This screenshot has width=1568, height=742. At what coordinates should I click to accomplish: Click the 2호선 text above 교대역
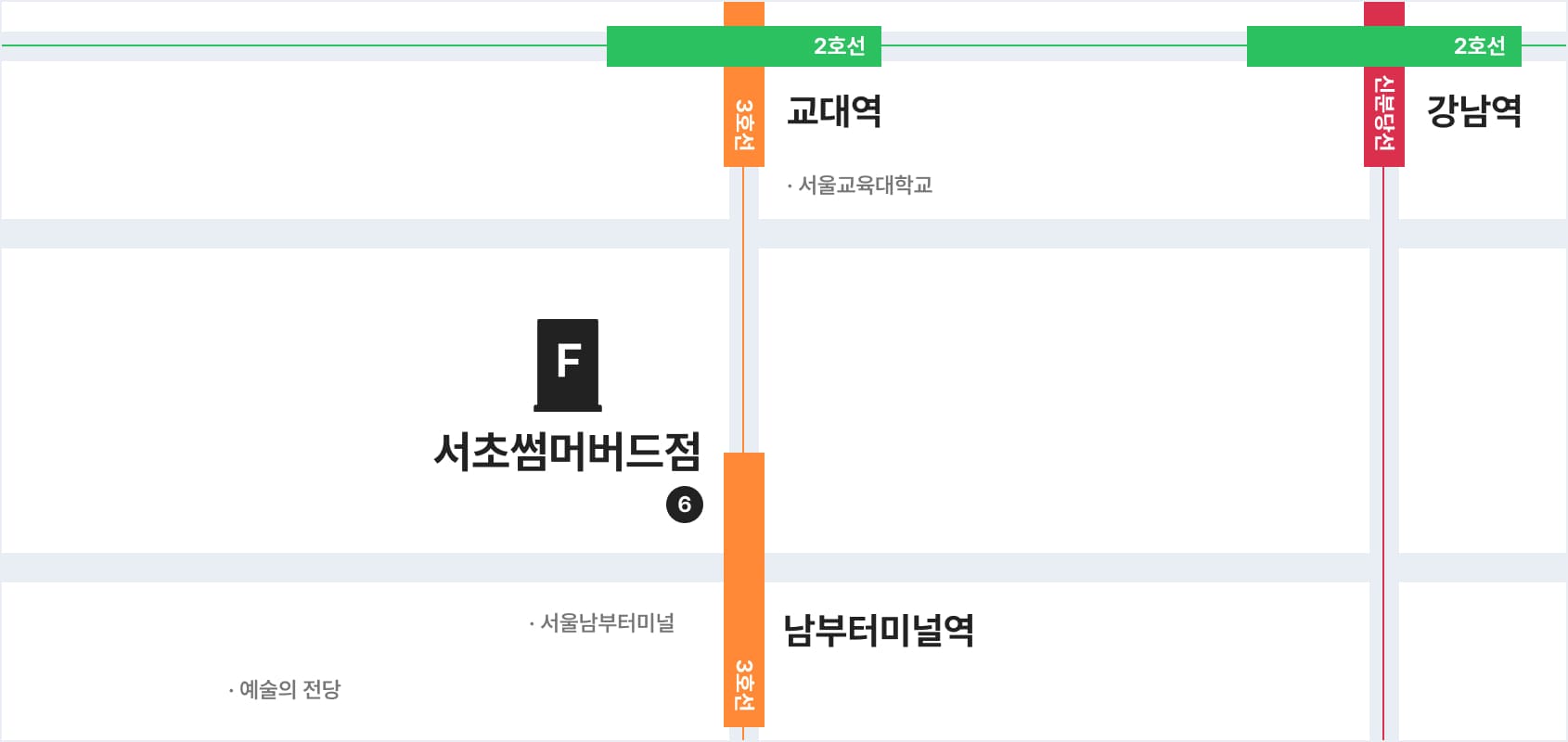click(839, 46)
